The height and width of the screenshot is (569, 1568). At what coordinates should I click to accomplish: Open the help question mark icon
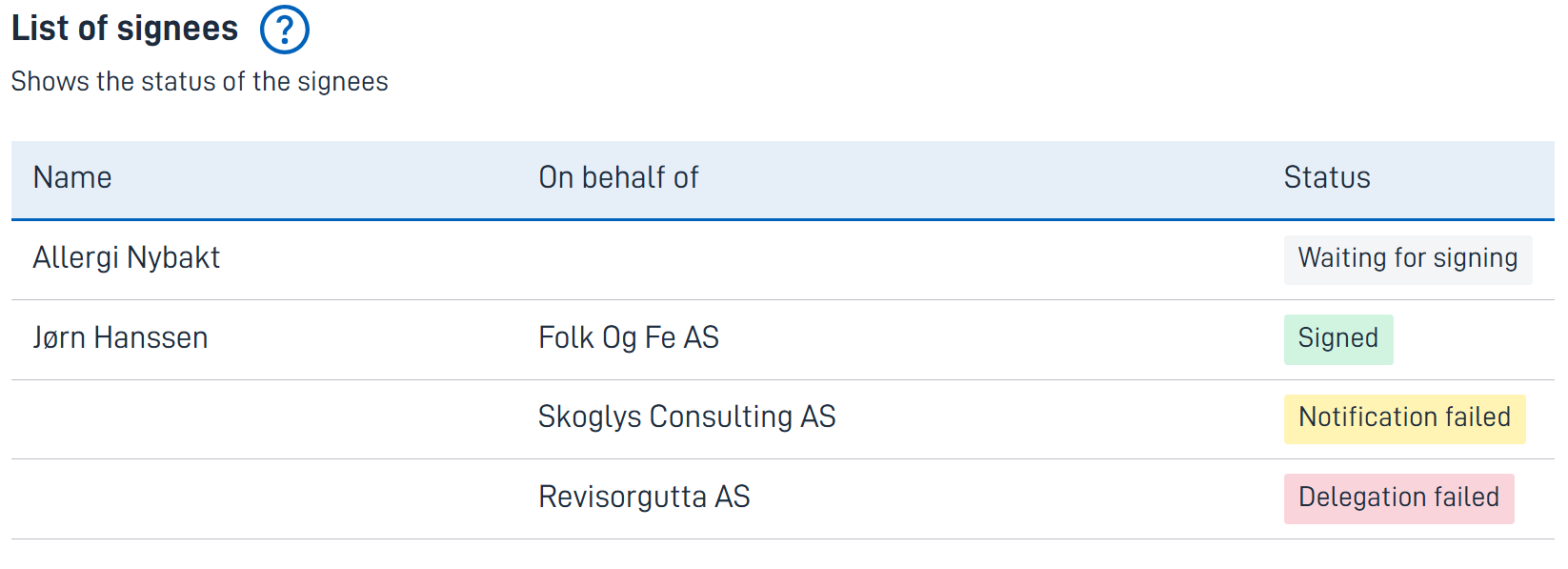[x=284, y=30]
